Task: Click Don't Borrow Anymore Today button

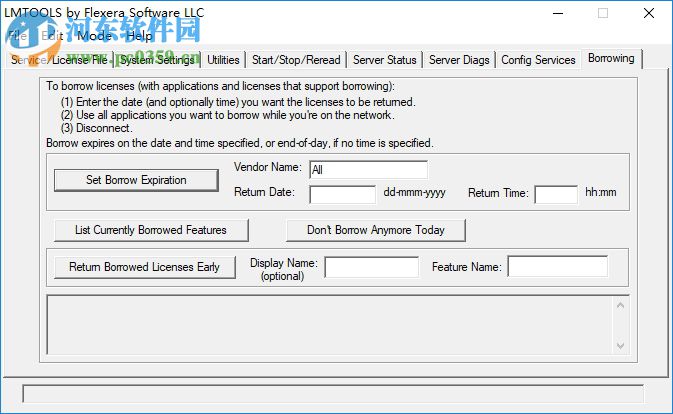Action: [x=376, y=230]
